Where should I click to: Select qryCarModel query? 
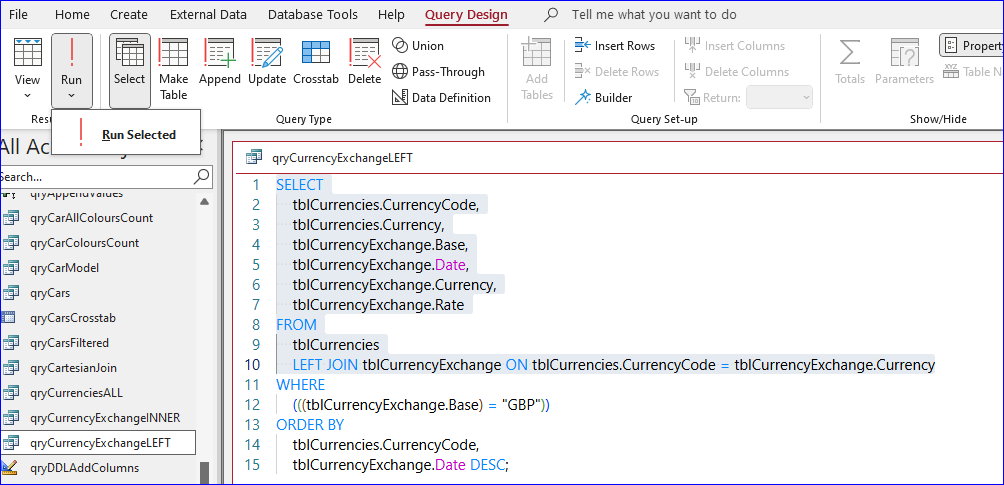tap(65, 268)
